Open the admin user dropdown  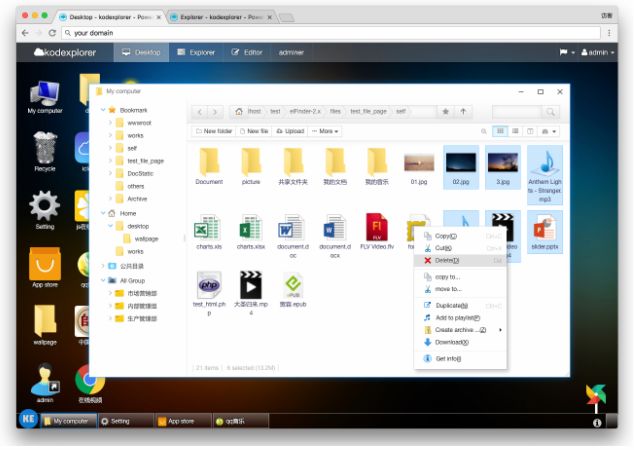click(x=598, y=52)
